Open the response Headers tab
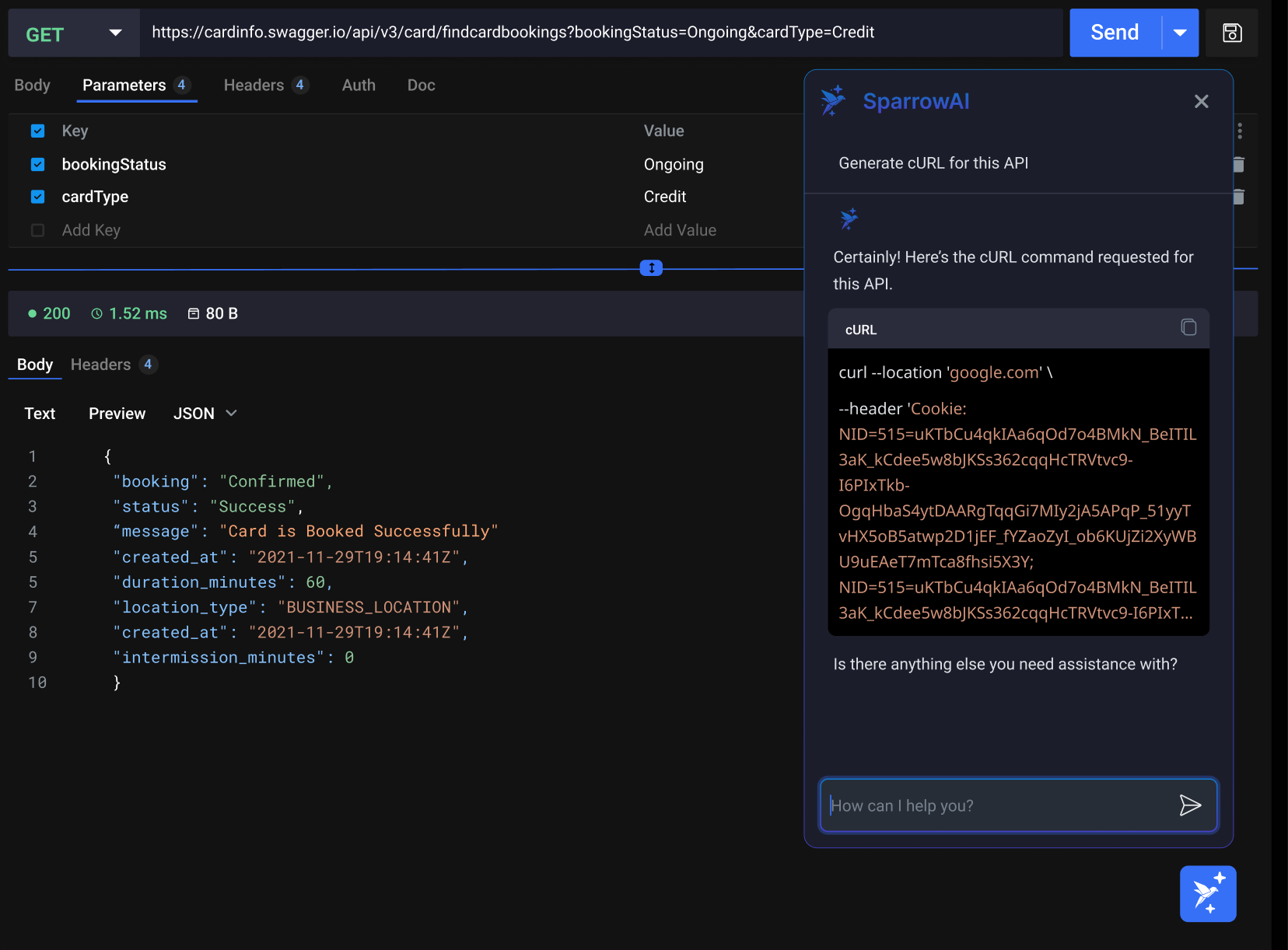Viewport: 1288px width, 950px height. click(114, 365)
